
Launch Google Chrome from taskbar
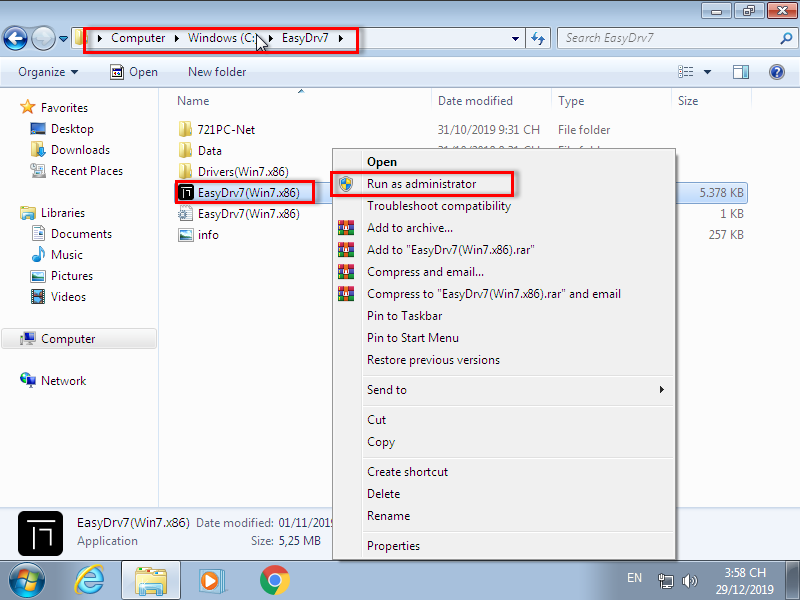tap(274, 581)
